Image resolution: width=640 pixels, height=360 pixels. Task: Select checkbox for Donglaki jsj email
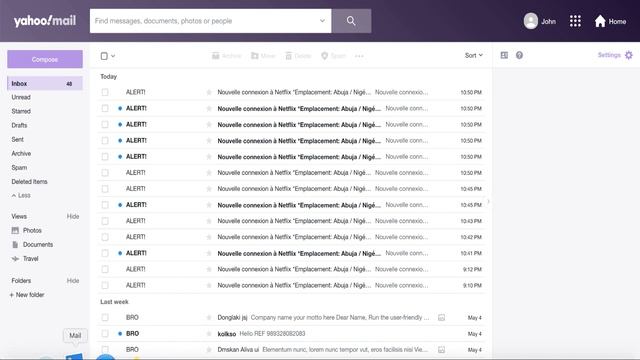pos(105,318)
